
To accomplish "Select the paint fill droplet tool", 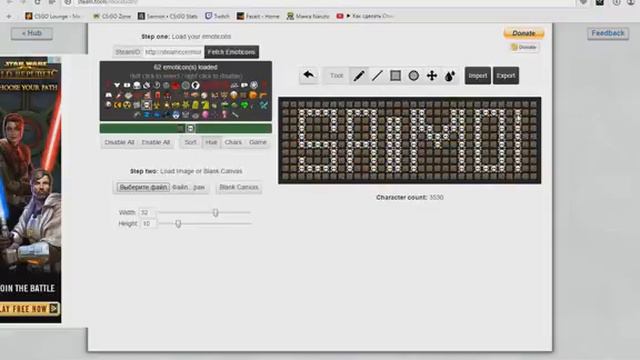I will [x=450, y=76].
